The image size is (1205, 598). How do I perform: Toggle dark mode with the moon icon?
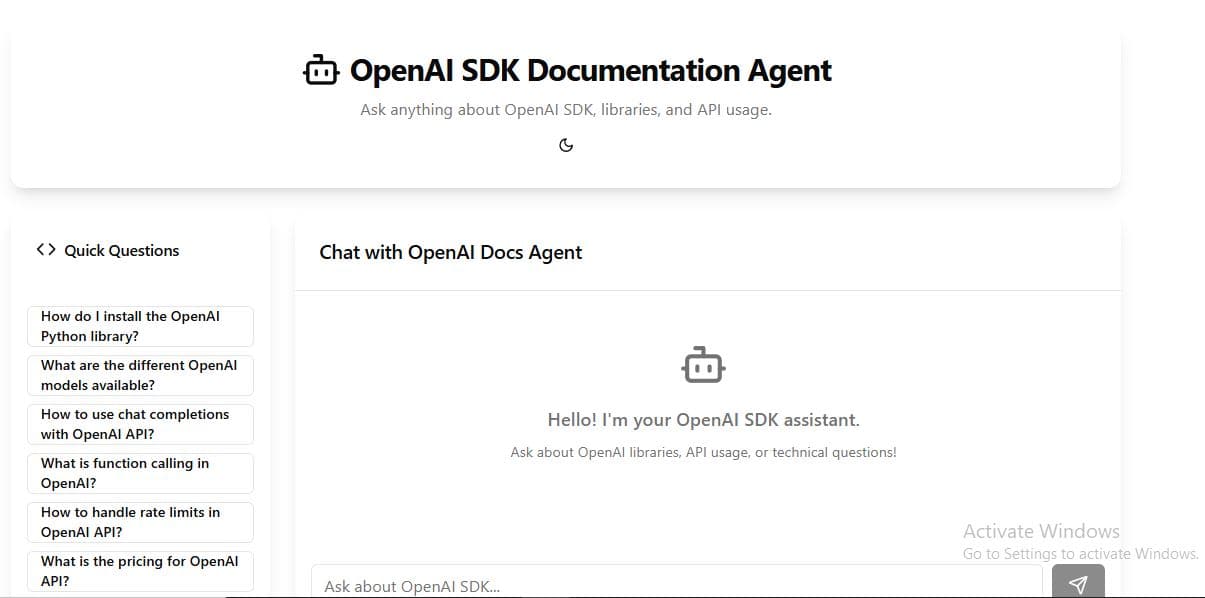point(566,144)
